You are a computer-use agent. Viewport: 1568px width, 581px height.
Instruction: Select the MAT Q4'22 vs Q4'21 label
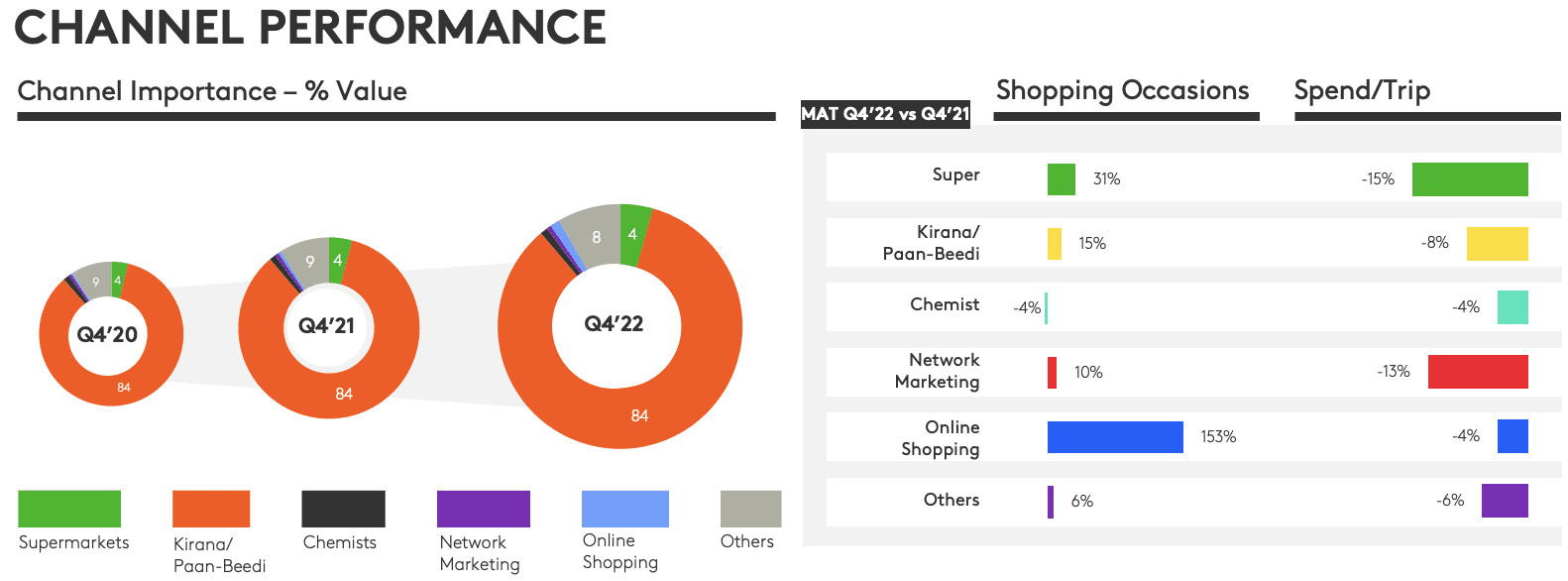point(885,114)
